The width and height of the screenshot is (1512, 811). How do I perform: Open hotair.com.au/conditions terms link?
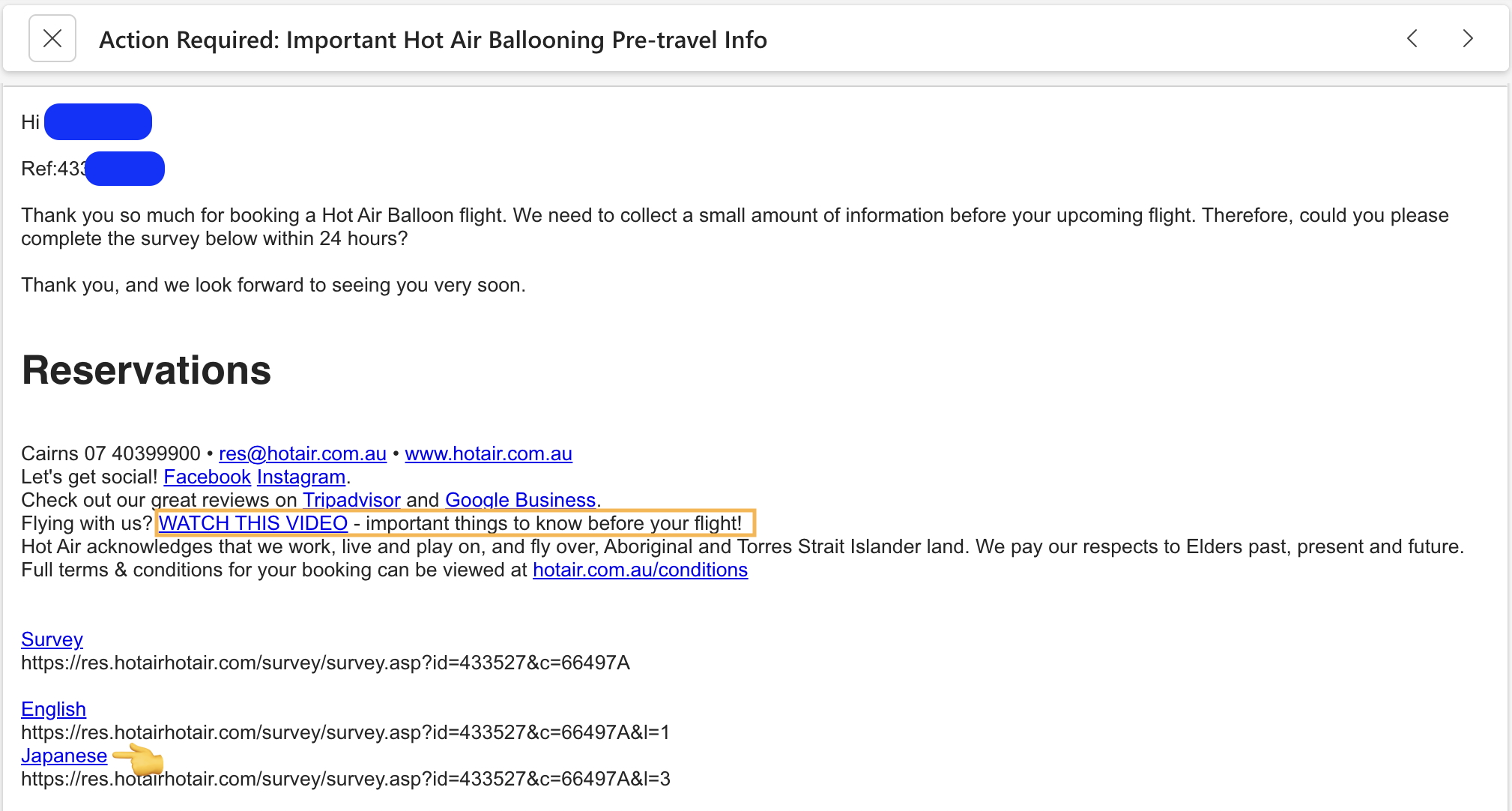pos(640,570)
